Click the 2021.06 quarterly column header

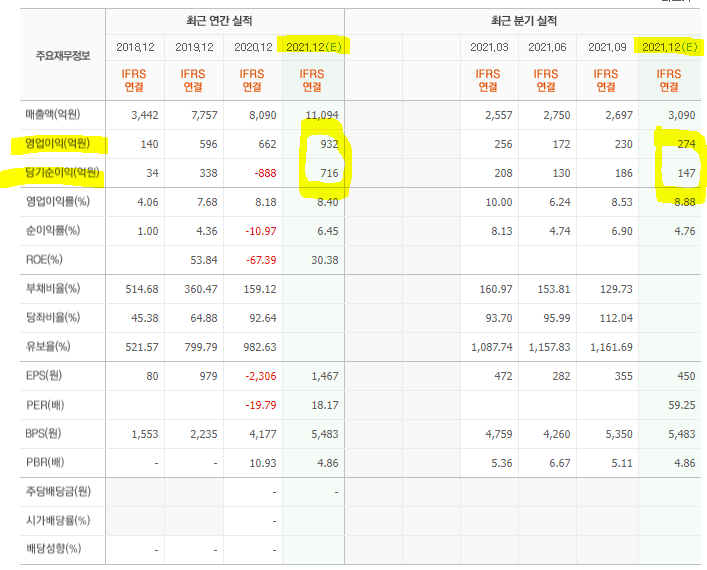547,47
